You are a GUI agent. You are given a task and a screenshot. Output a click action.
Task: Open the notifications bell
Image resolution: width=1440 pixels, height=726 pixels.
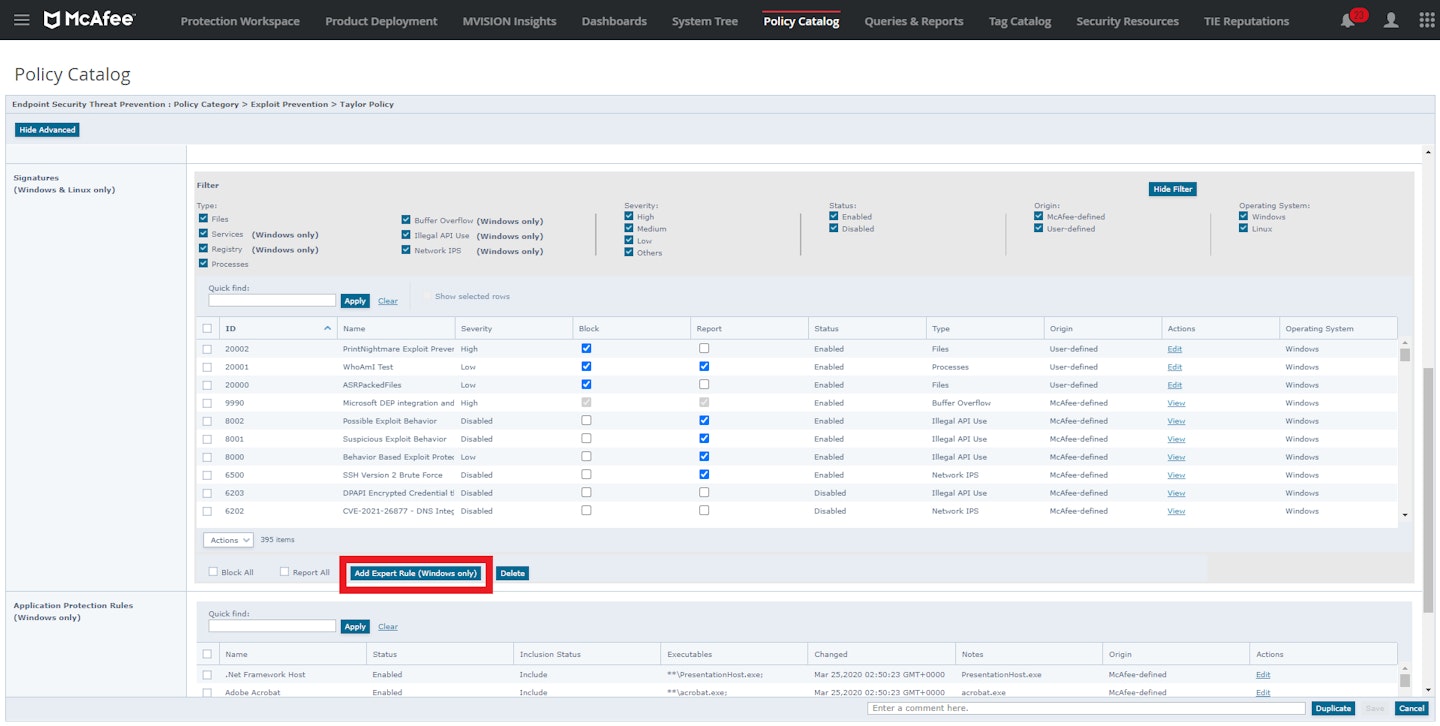click(1350, 20)
